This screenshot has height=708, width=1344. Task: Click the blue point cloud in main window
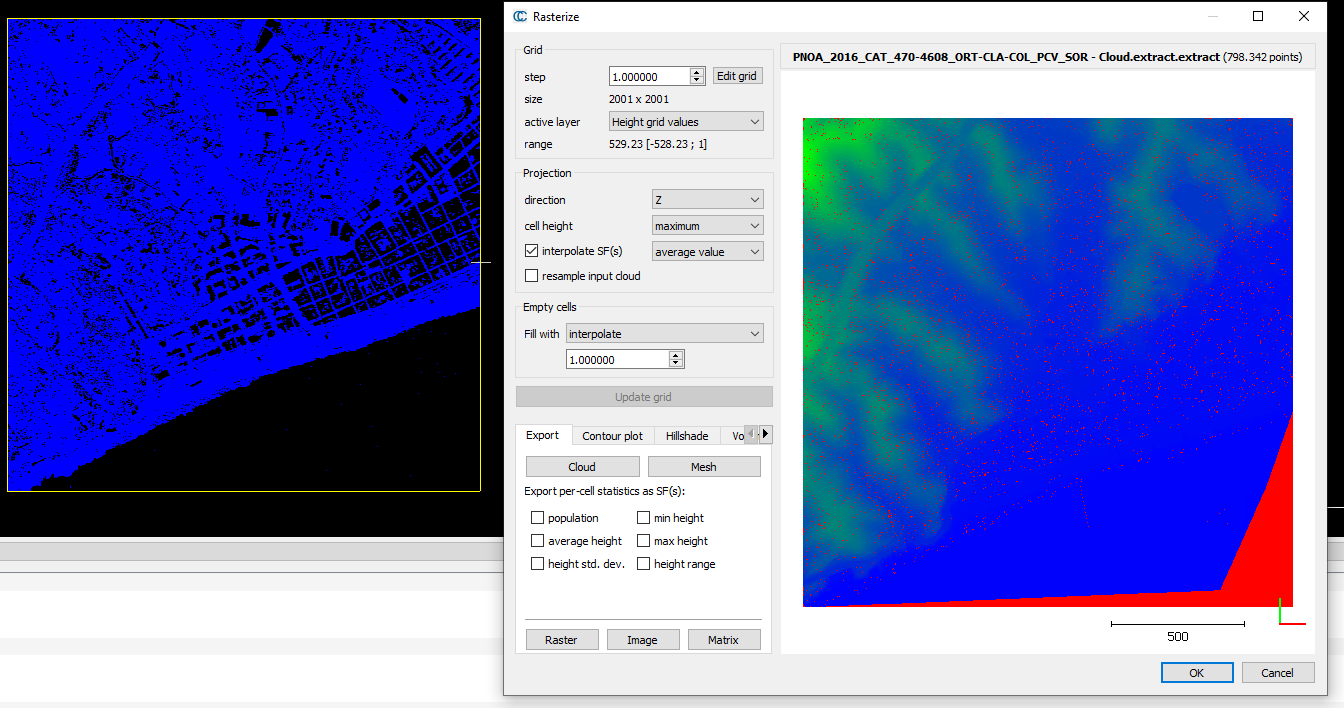[244, 255]
